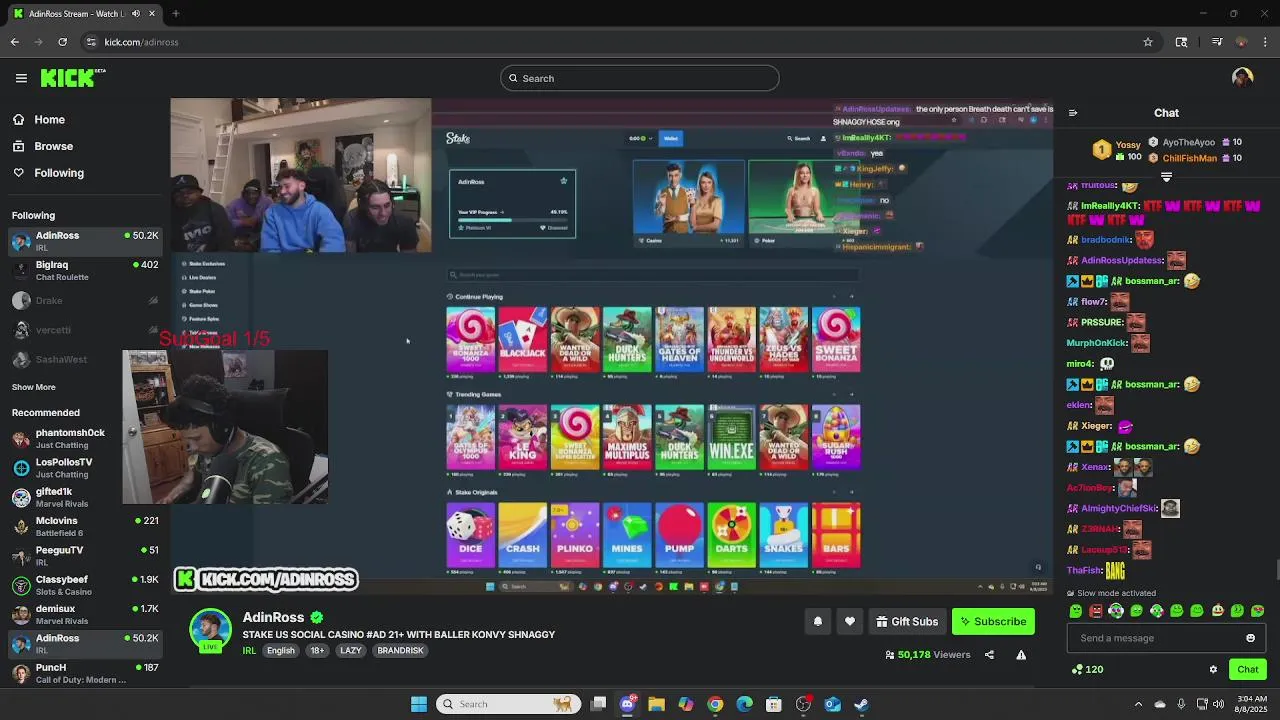1280x720 pixels.
Task: Open Microsoft Edge from taskbar
Action: tap(744, 704)
